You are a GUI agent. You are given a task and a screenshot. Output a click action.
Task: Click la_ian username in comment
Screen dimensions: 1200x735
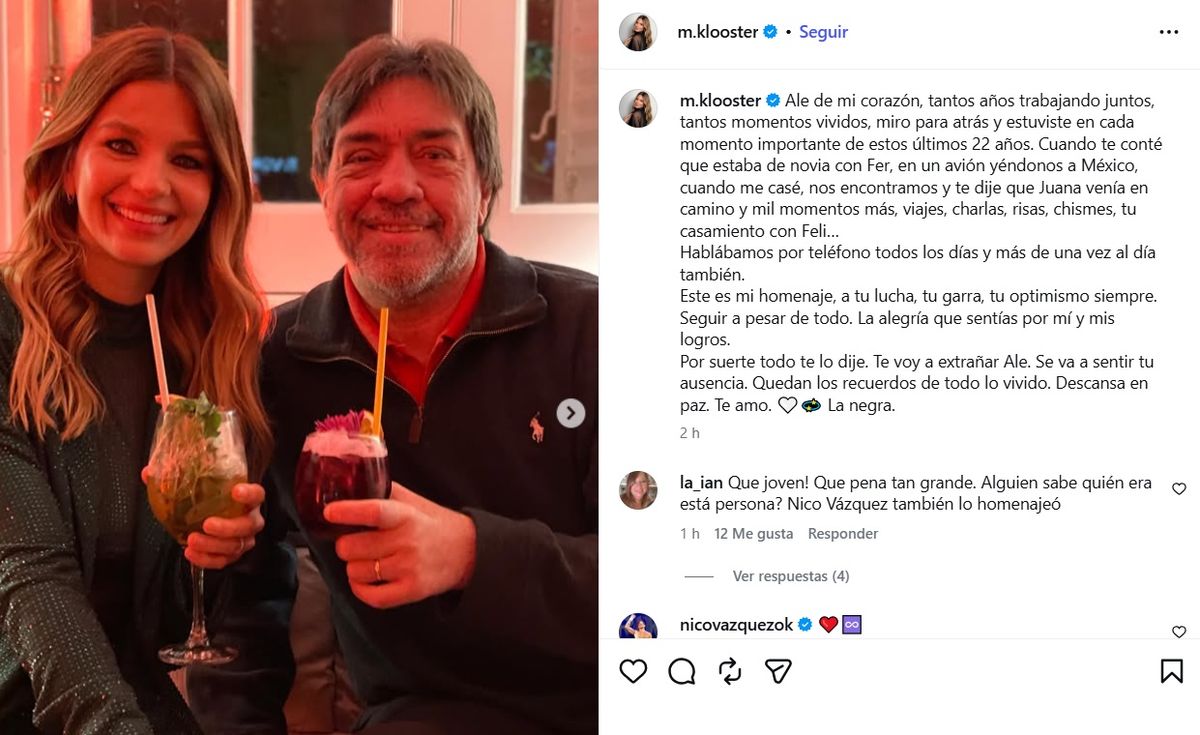(x=701, y=483)
